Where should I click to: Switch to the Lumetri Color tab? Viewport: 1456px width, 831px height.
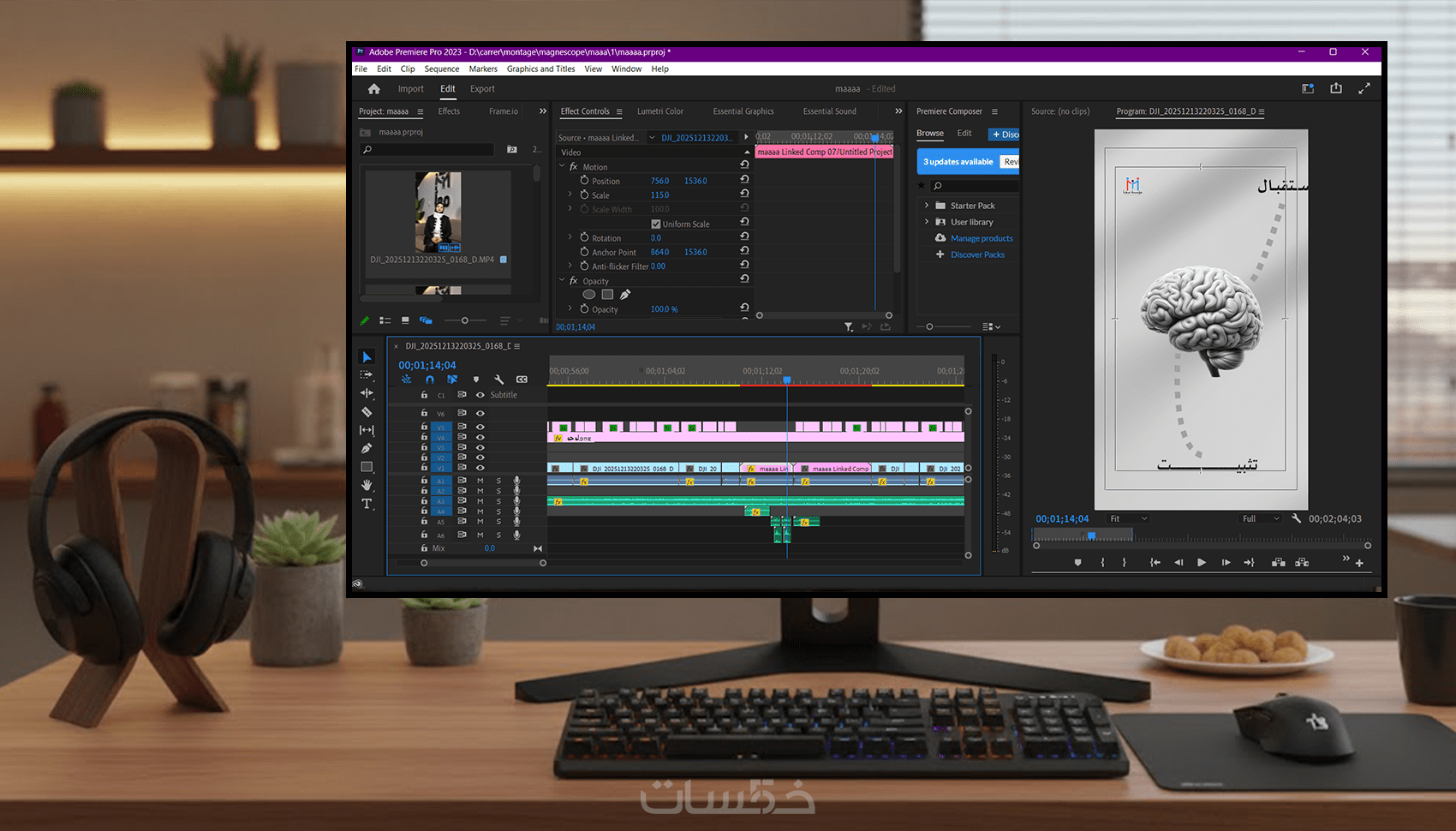[x=660, y=111]
